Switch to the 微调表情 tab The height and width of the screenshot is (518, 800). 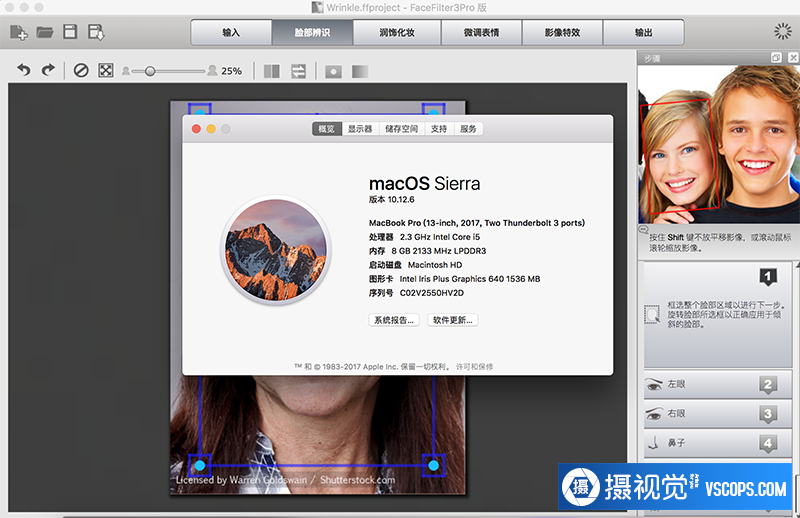(481, 33)
